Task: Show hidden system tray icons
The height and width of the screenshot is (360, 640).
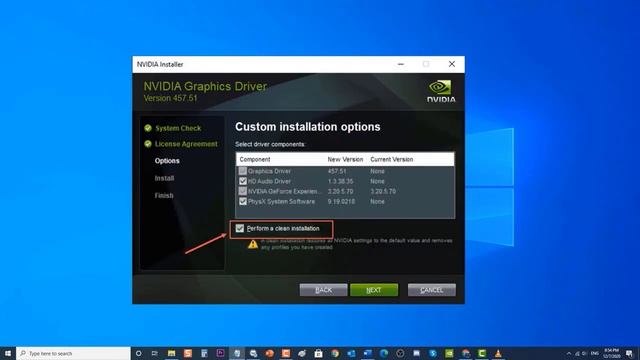Action: 569,353
